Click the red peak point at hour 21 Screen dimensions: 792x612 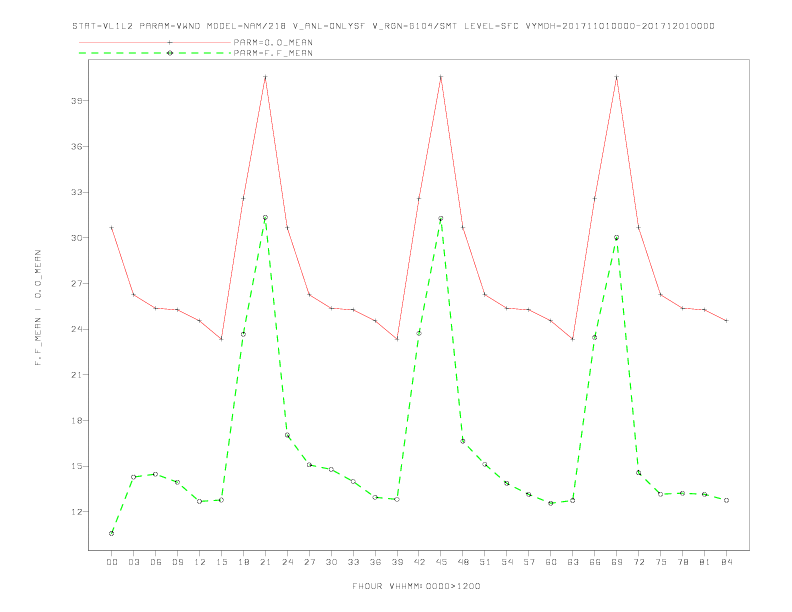265,77
